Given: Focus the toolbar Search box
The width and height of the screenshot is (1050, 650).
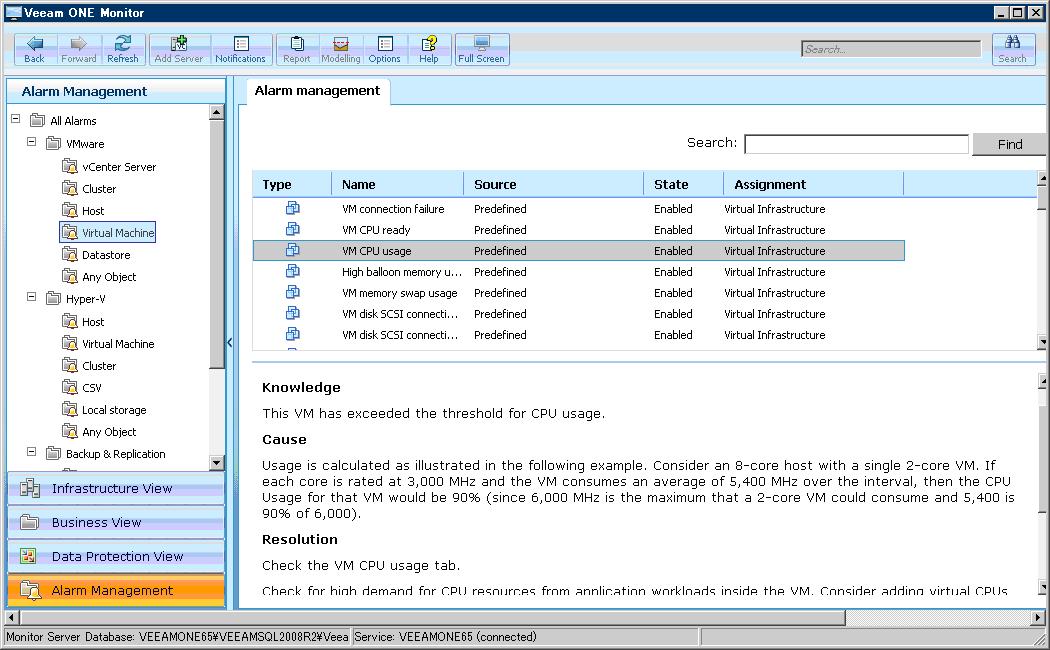Looking at the screenshot, I should tap(891, 49).
